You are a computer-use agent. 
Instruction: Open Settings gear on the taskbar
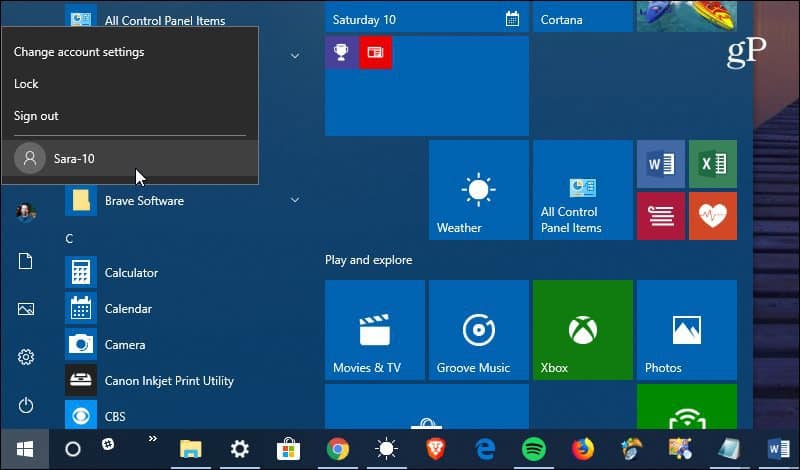pos(239,449)
